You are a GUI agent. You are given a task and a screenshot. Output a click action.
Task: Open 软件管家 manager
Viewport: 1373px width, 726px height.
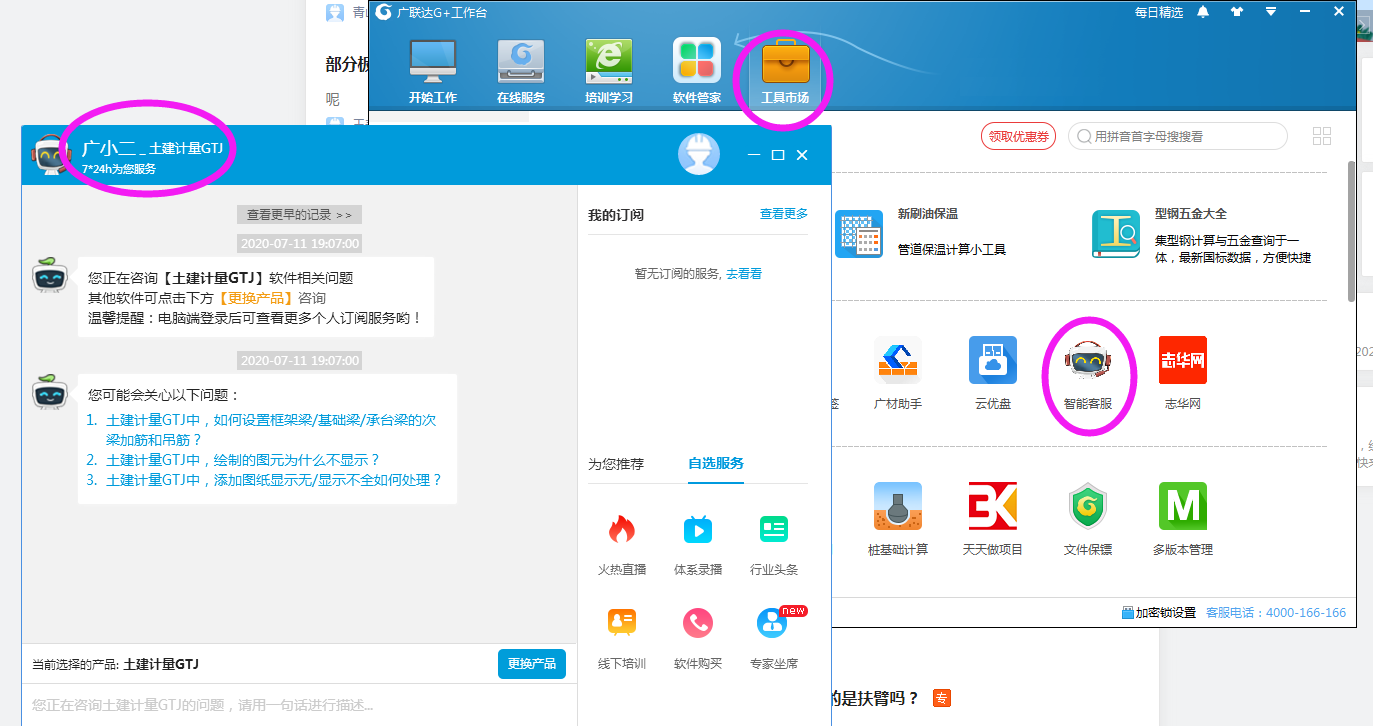click(696, 71)
